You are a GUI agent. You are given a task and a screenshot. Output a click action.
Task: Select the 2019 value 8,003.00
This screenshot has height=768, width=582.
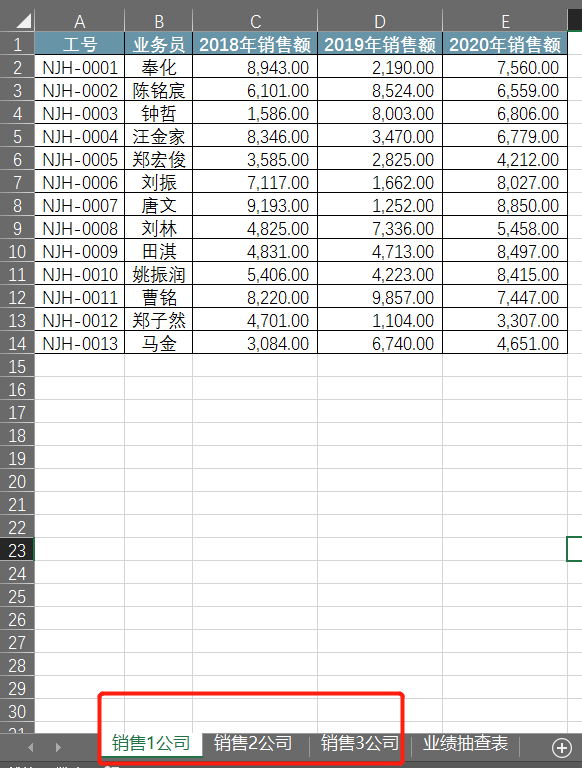(x=380, y=114)
